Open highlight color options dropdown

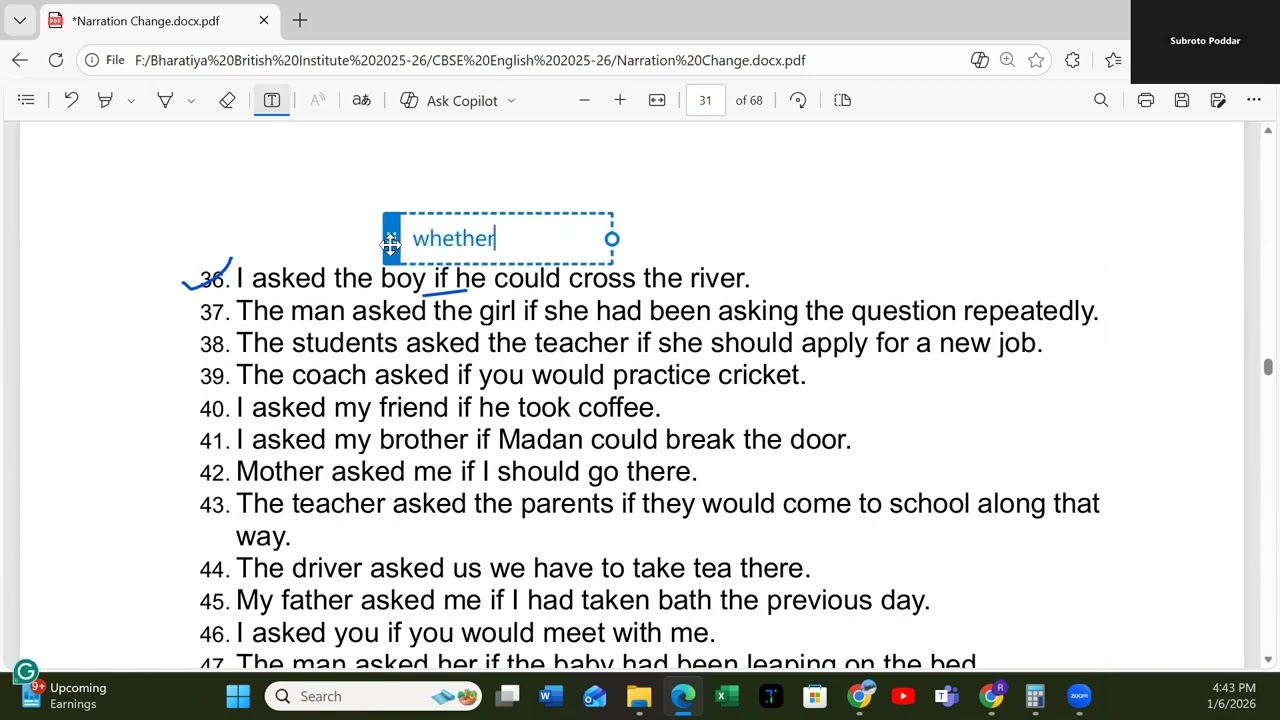click(x=131, y=100)
